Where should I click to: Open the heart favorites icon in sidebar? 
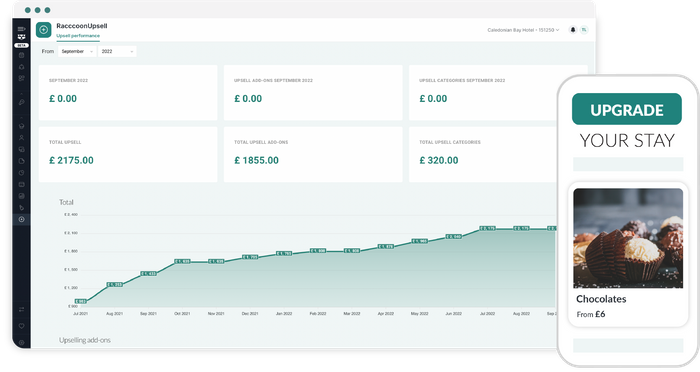point(21,326)
